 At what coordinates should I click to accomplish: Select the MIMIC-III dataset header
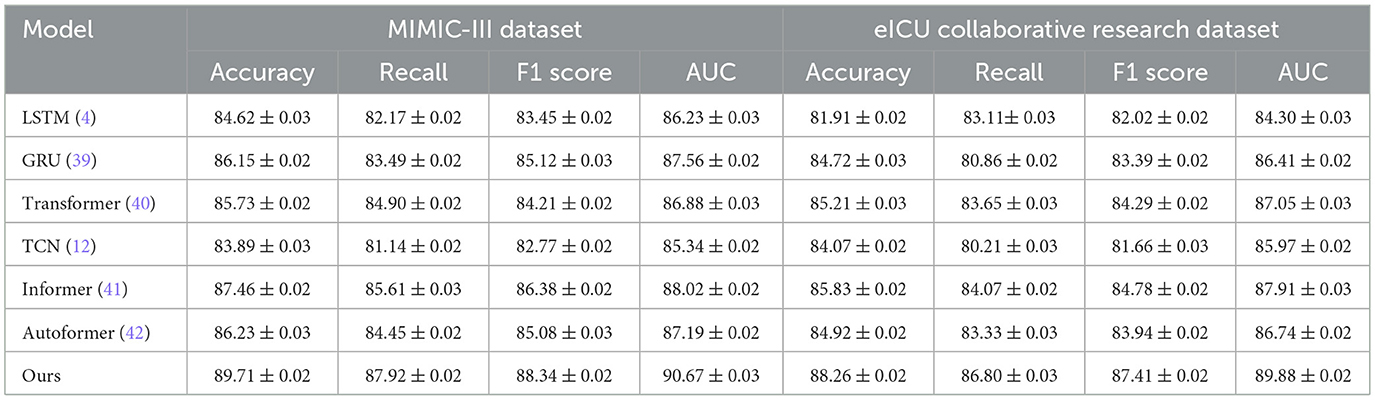click(485, 30)
